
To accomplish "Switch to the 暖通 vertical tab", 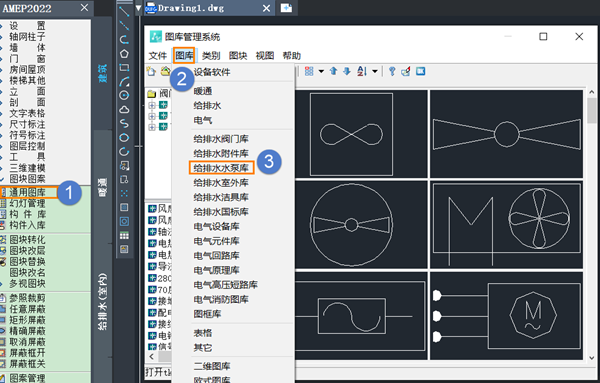I will click(103, 188).
